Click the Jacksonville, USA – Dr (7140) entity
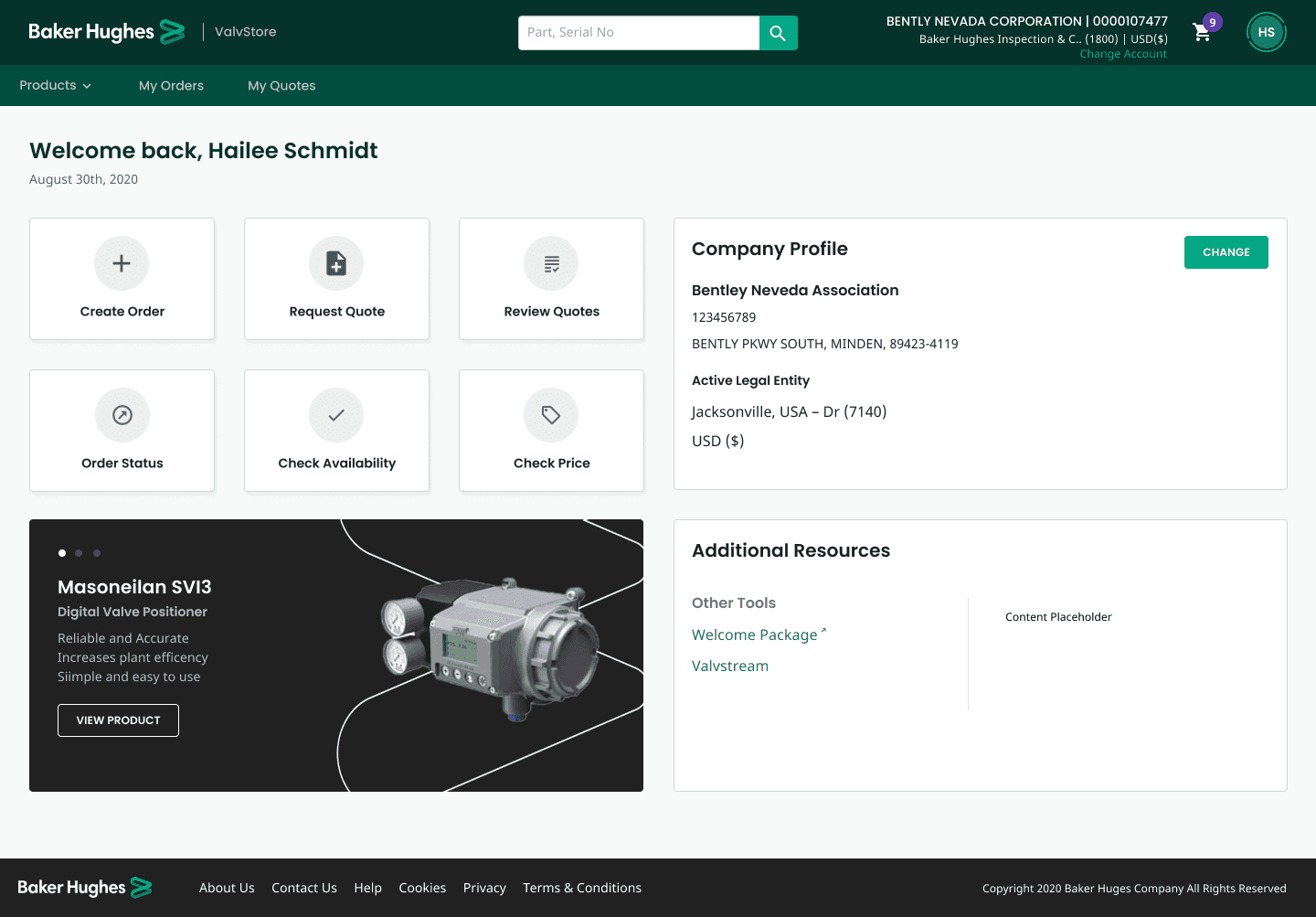 point(789,411)
